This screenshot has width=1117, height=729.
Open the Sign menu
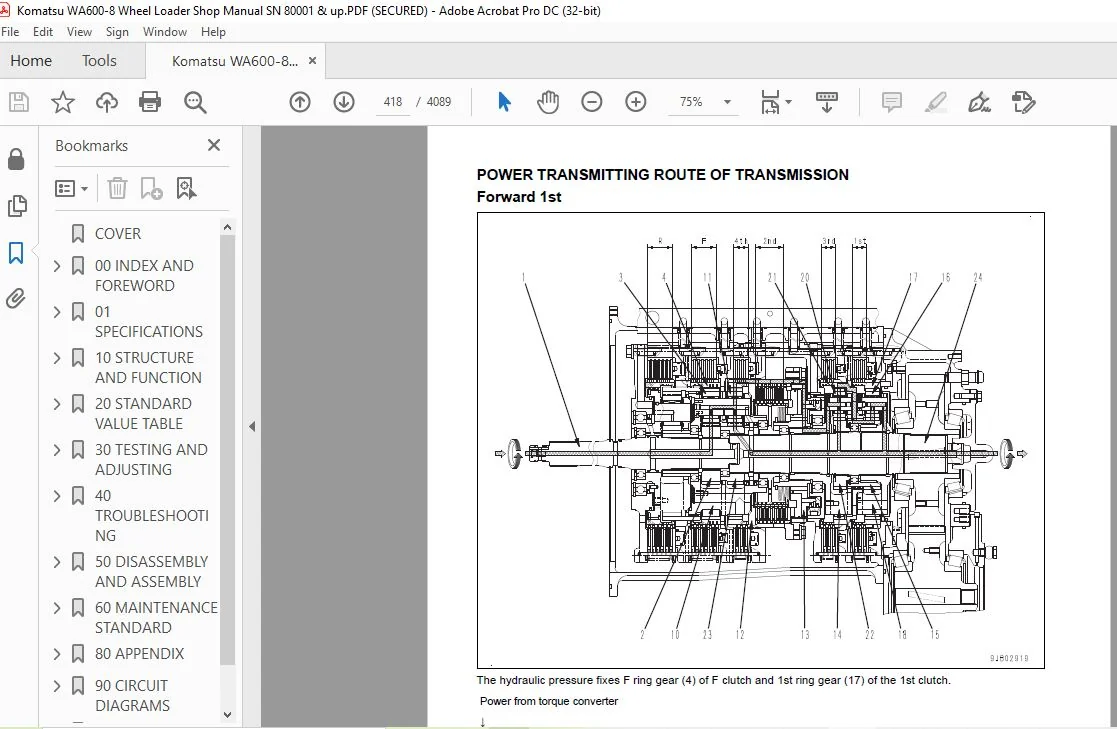pos(117,32)
